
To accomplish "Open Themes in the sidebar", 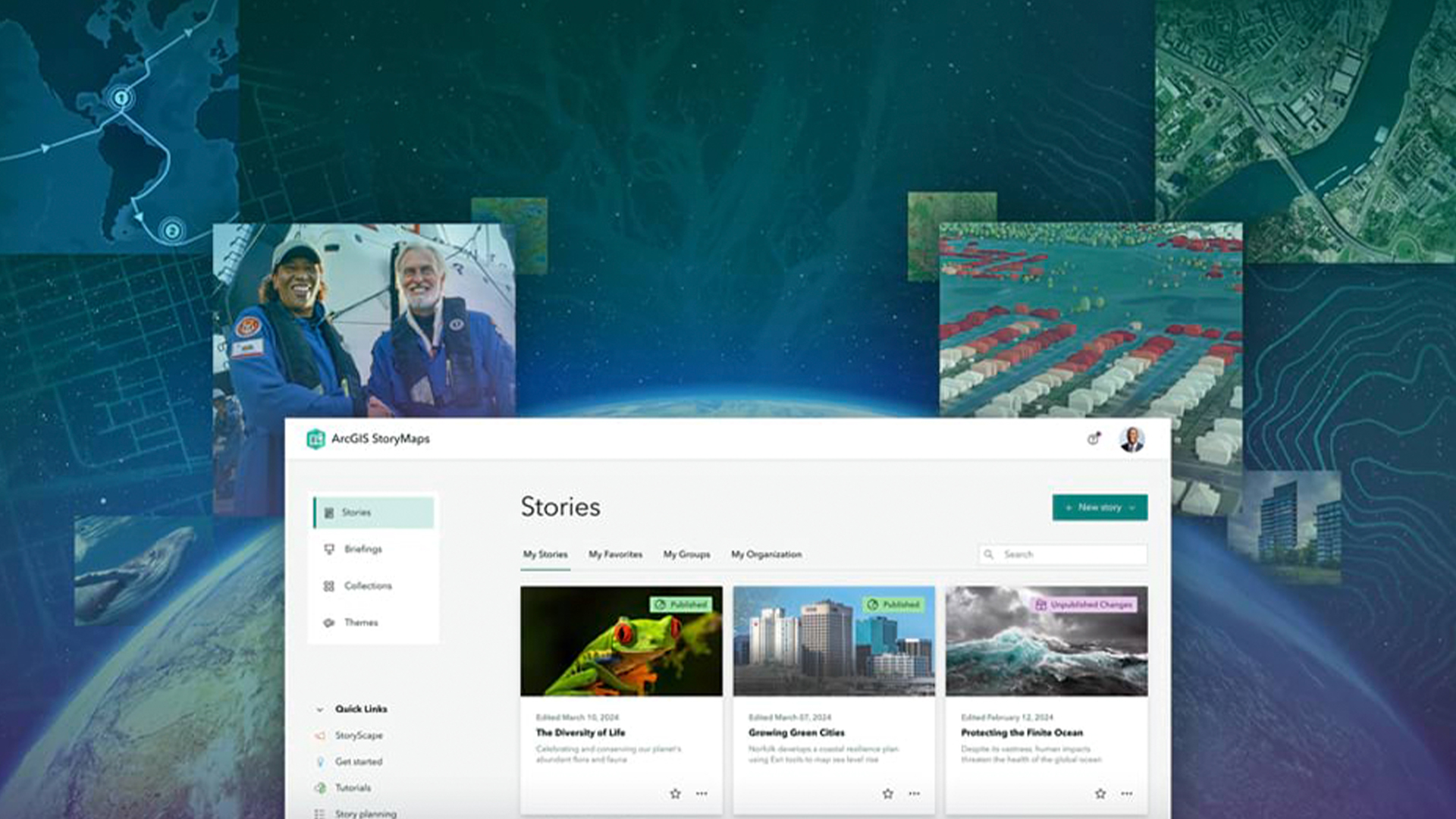I will (x=360, y=623).
